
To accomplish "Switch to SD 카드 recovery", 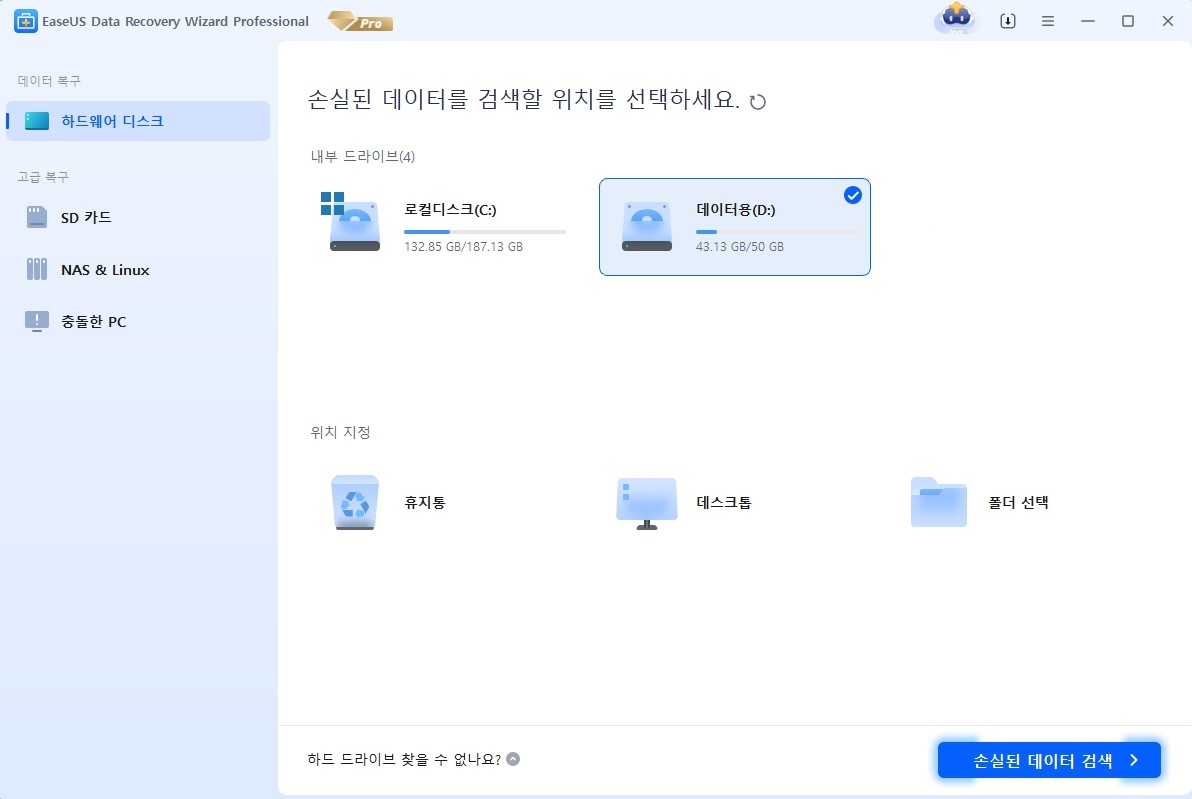I will [86, 217].
